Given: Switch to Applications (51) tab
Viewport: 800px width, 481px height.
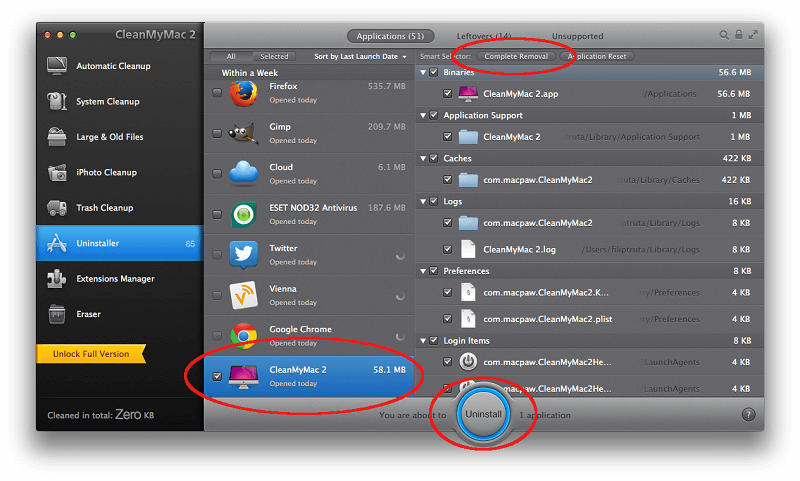Looking at the screenshot, I should coord(390,36).
